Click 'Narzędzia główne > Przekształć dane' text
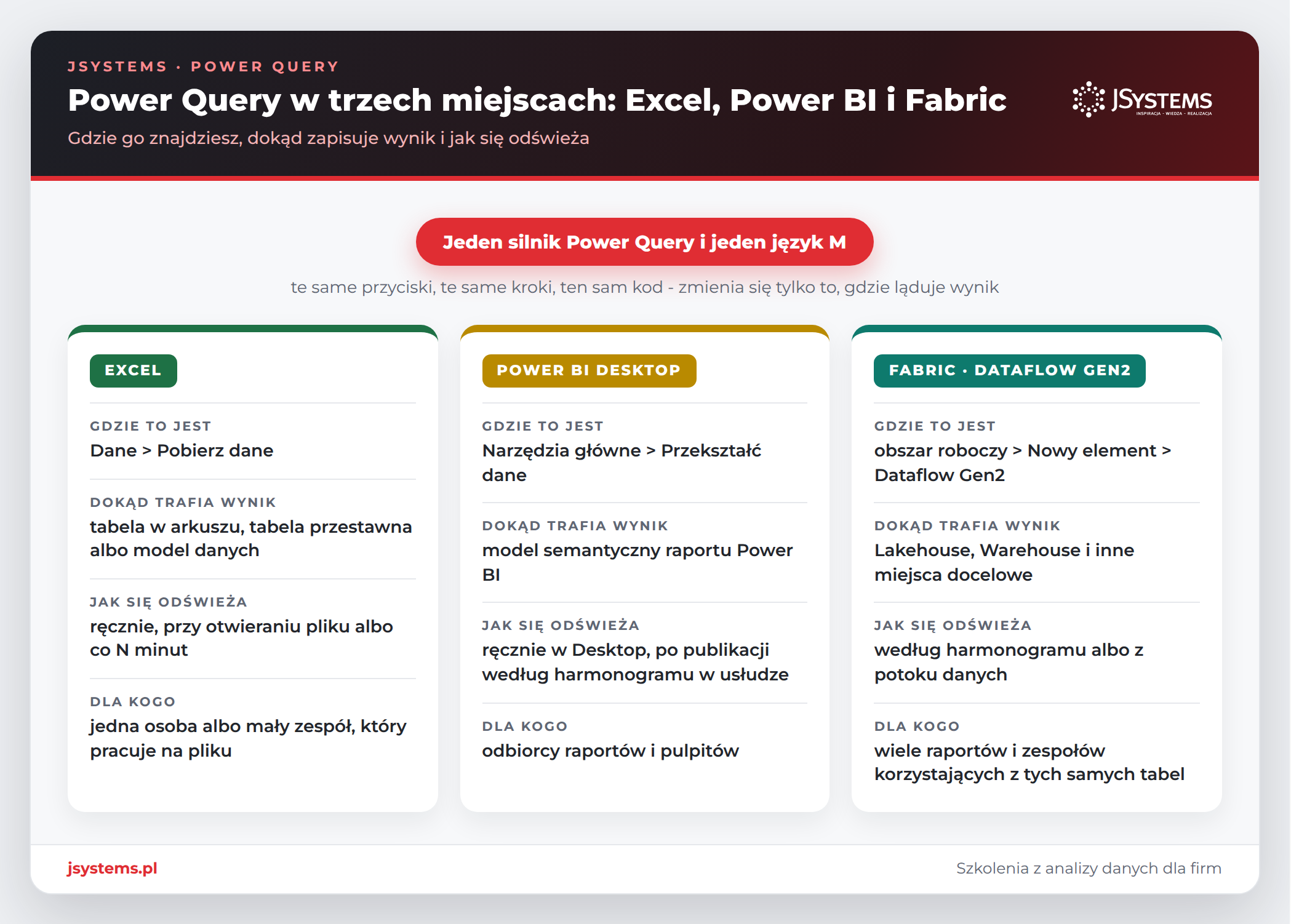Image resolution: width=1291 pixels, height=924 pixels. 622,463
